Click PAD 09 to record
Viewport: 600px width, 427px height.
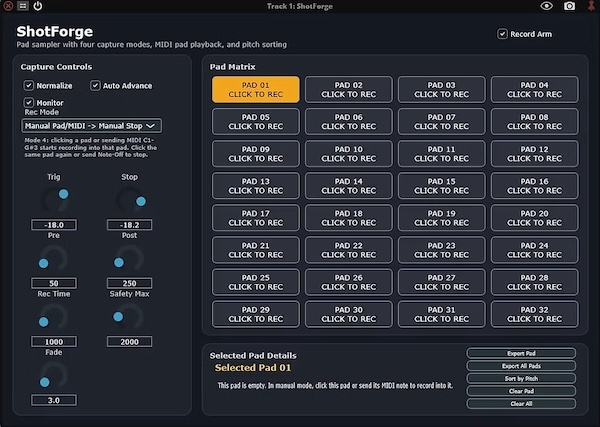(x=256, y=154)
